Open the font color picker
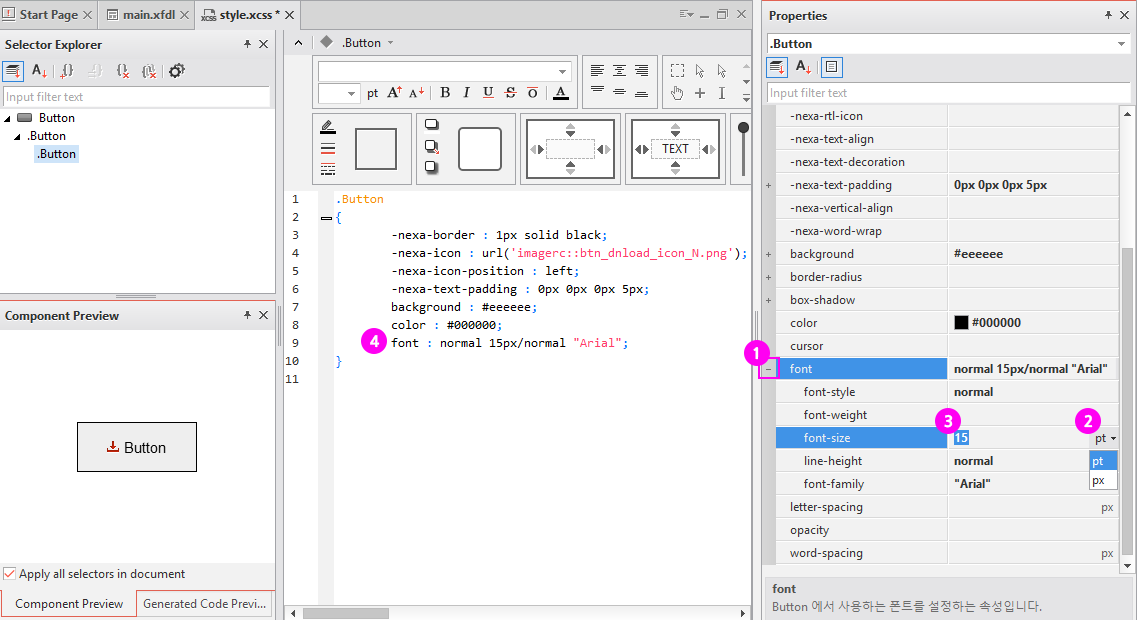Viewport: 1137px width, 620px height. tap(561, 93)
